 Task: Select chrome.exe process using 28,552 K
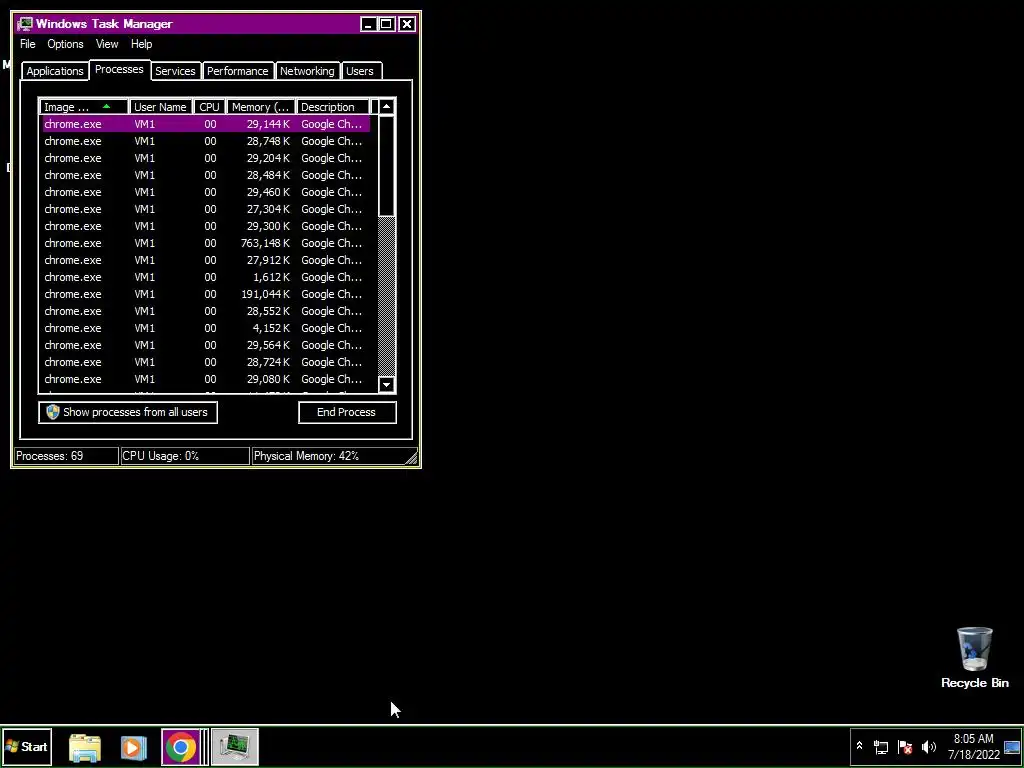pyautogui.click(x=206, y=311)
